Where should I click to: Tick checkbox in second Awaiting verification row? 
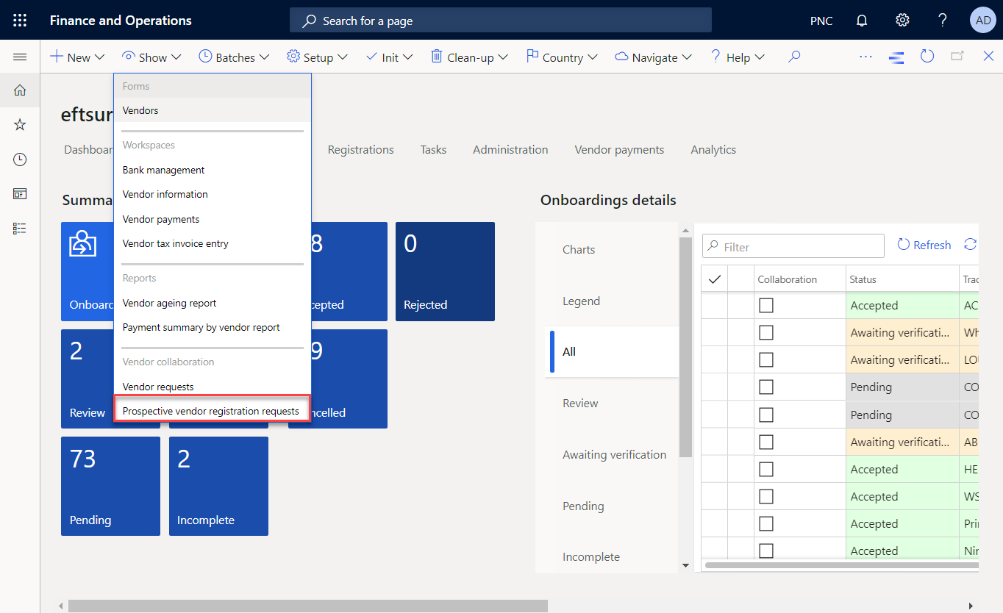[x=766, y=360]
